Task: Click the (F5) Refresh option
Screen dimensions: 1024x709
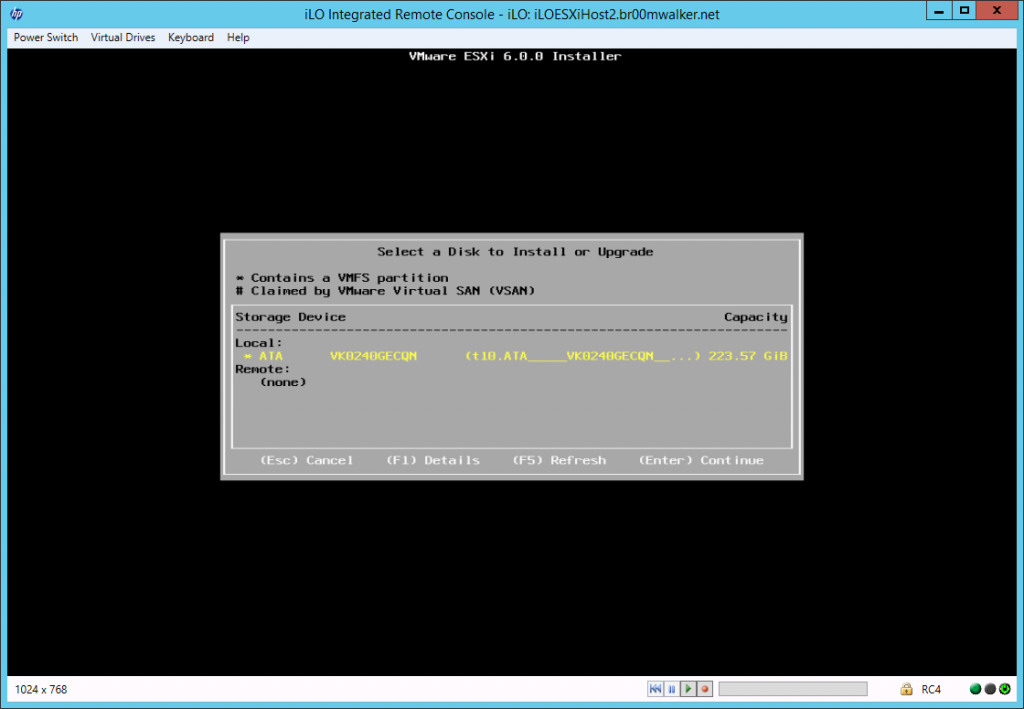Action: [559, 460]
